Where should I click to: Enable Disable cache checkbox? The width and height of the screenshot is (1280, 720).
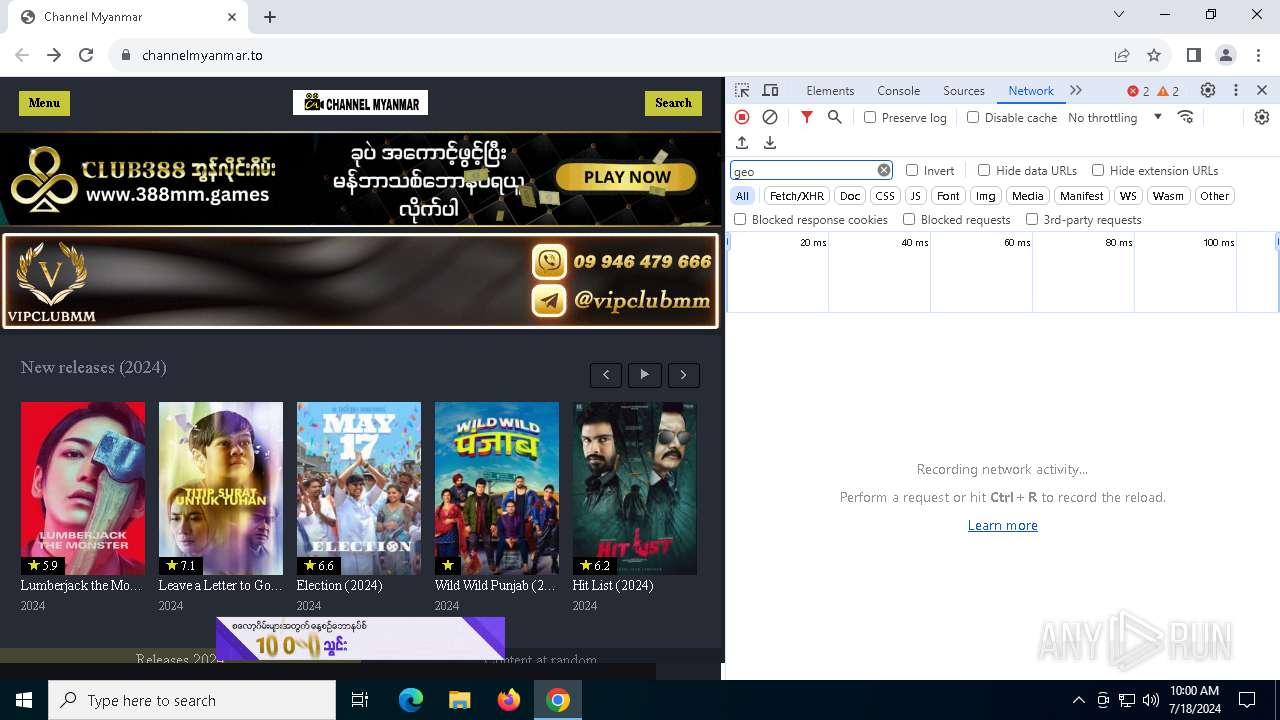[x=973, y=117]
